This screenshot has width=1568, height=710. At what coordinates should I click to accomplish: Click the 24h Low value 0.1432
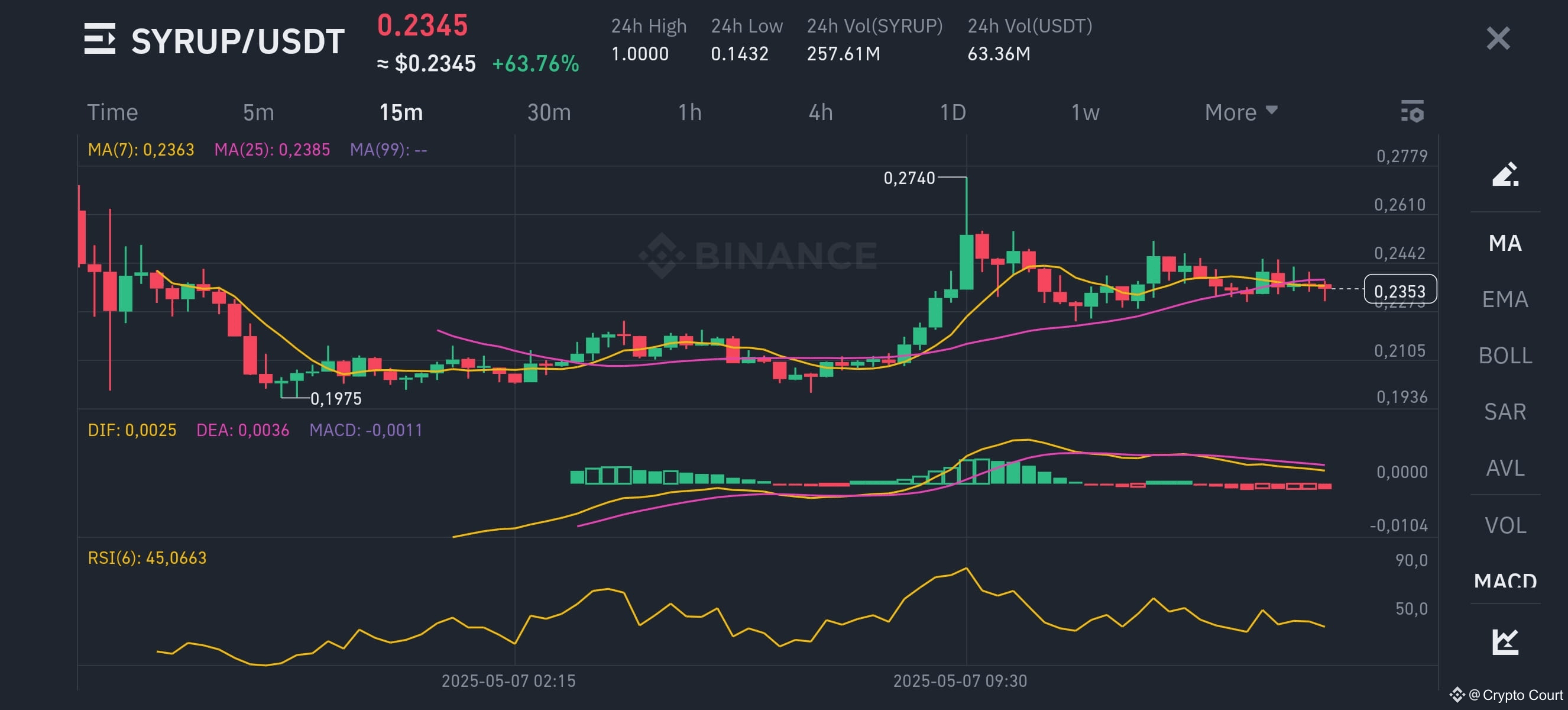pyautogui.click(x=740, y=54)
